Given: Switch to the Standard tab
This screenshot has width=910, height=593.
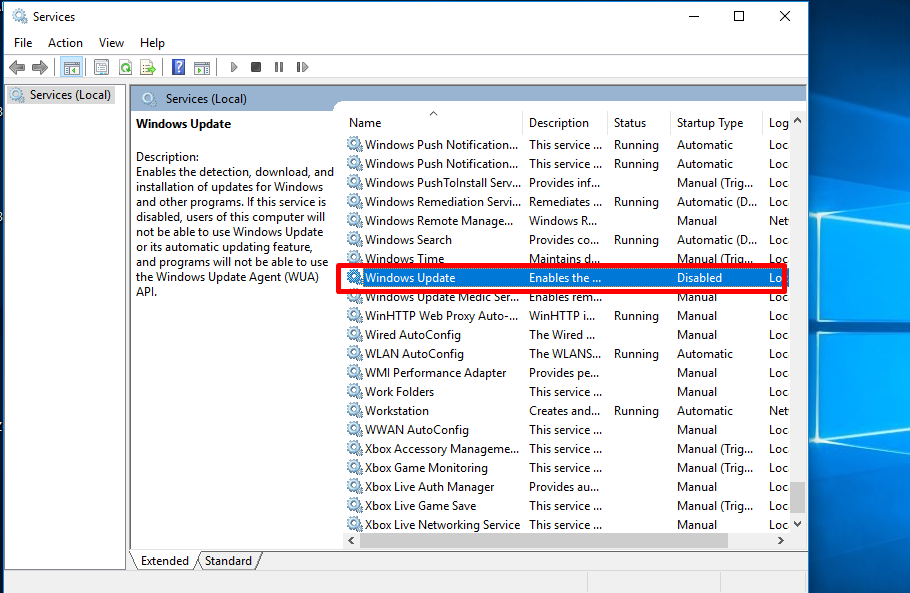Looking at the screenshot, I should (229, 561).
